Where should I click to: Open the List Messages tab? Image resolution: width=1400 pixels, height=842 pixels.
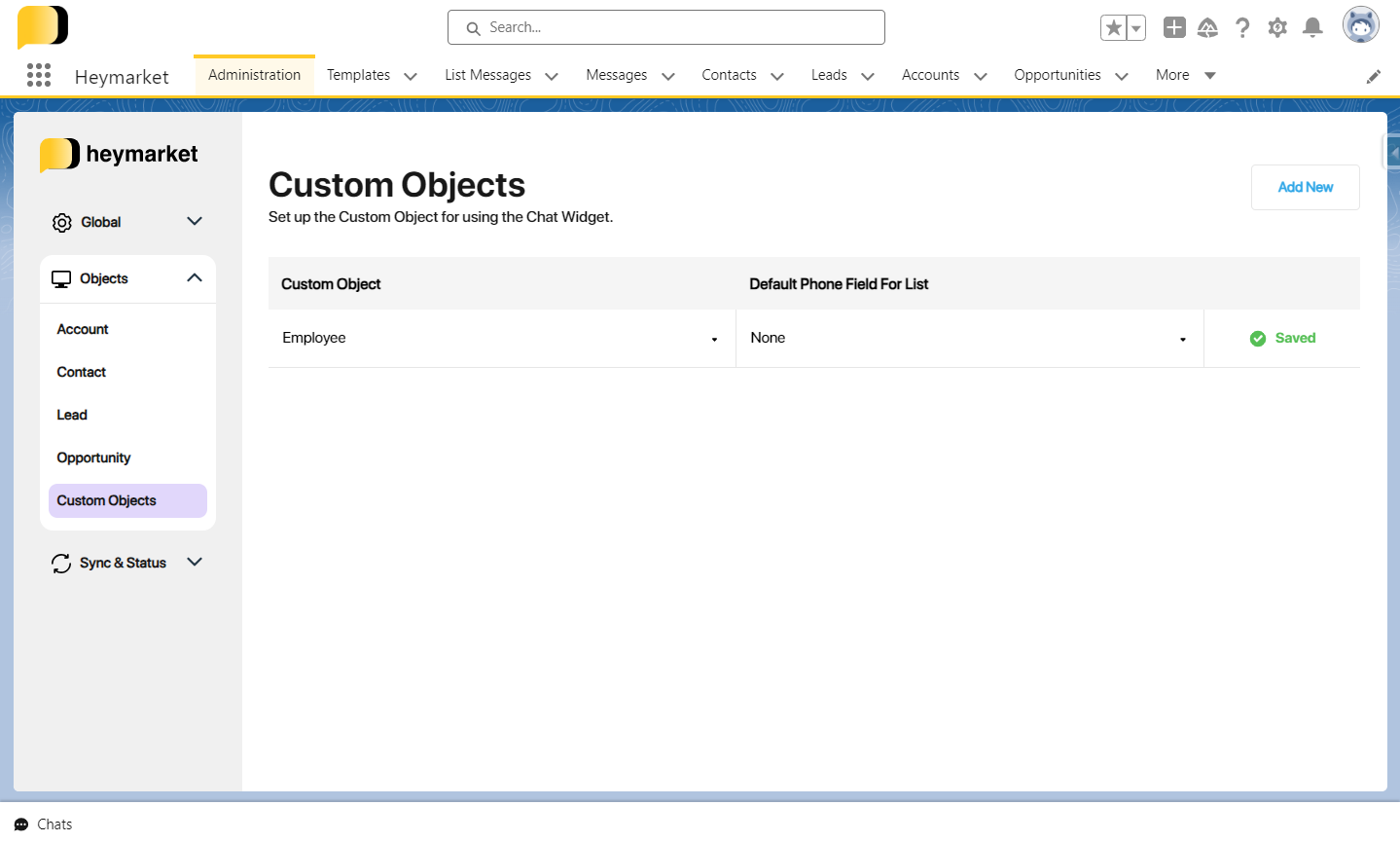(x=487, y=75)
